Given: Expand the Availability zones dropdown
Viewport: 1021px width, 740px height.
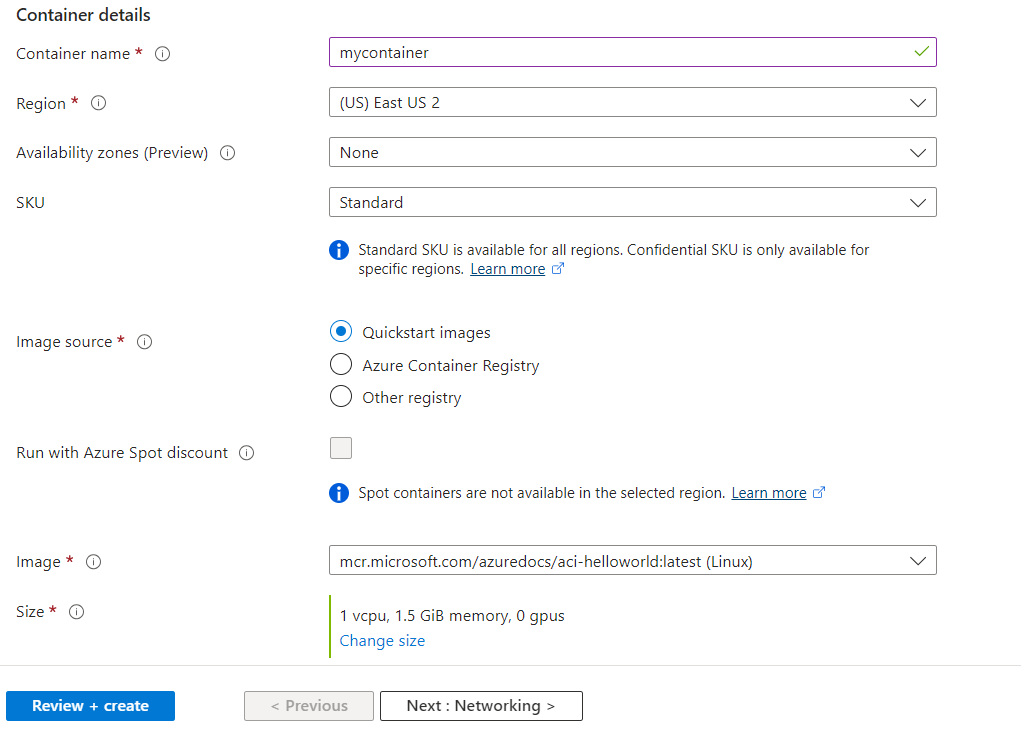Looking at the screenshot, I should coord(632,152).
